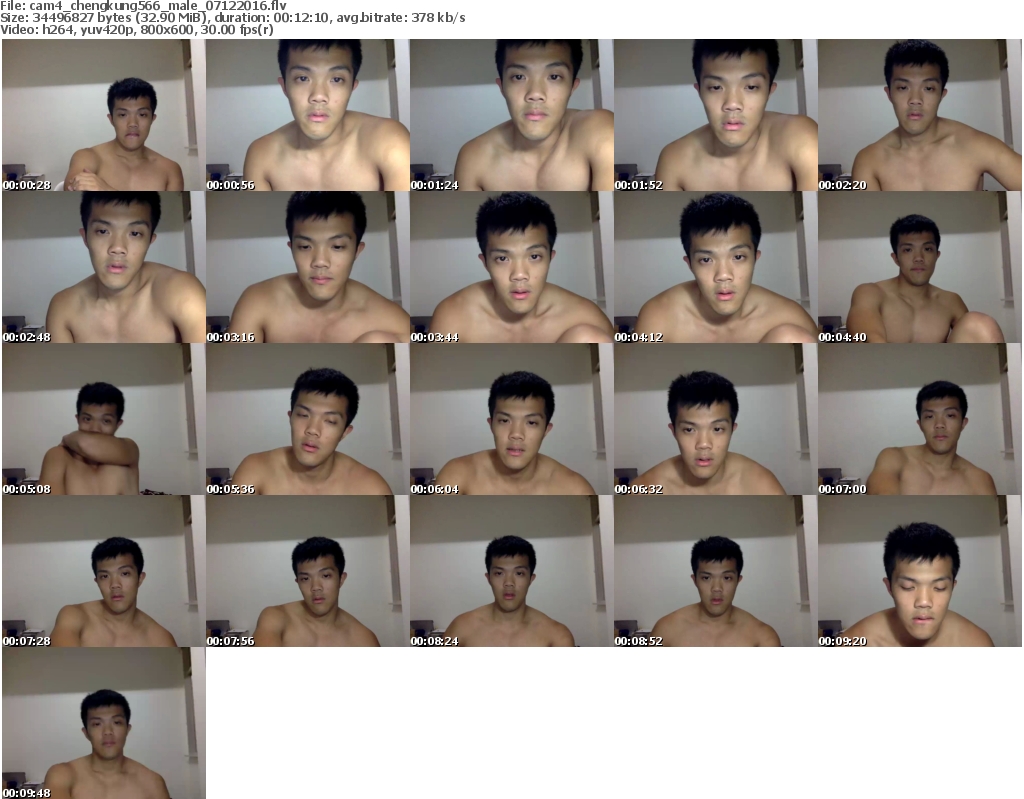Select the frame timestamped 00:04:12
Image resolution: width=1024 pixels, height=799 pixels.
(716, 267)
